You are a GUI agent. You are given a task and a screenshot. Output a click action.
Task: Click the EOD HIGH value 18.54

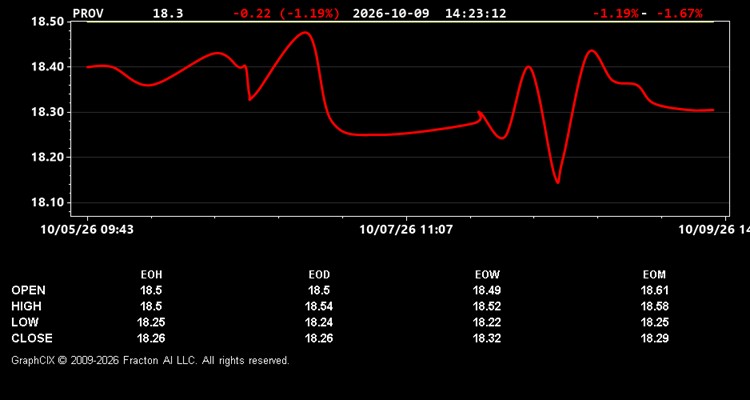tap(319, 306)
